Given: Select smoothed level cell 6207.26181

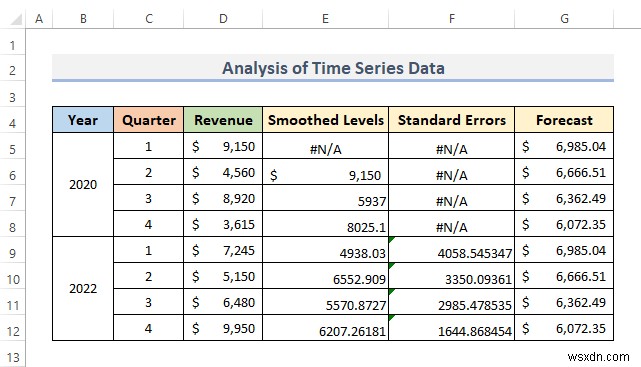Looking at the screenshot, I should 325,328.
